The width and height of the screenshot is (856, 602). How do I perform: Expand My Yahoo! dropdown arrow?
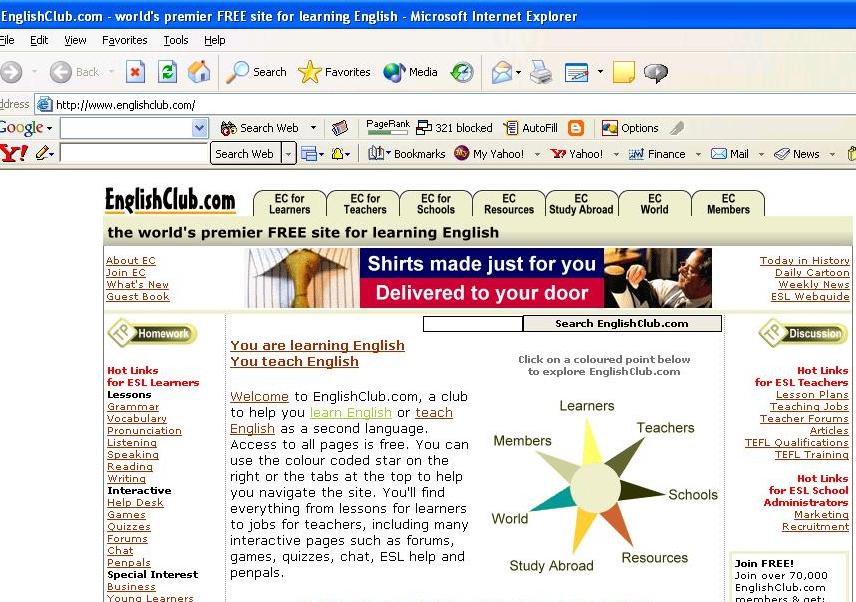(x=537, y=154)
